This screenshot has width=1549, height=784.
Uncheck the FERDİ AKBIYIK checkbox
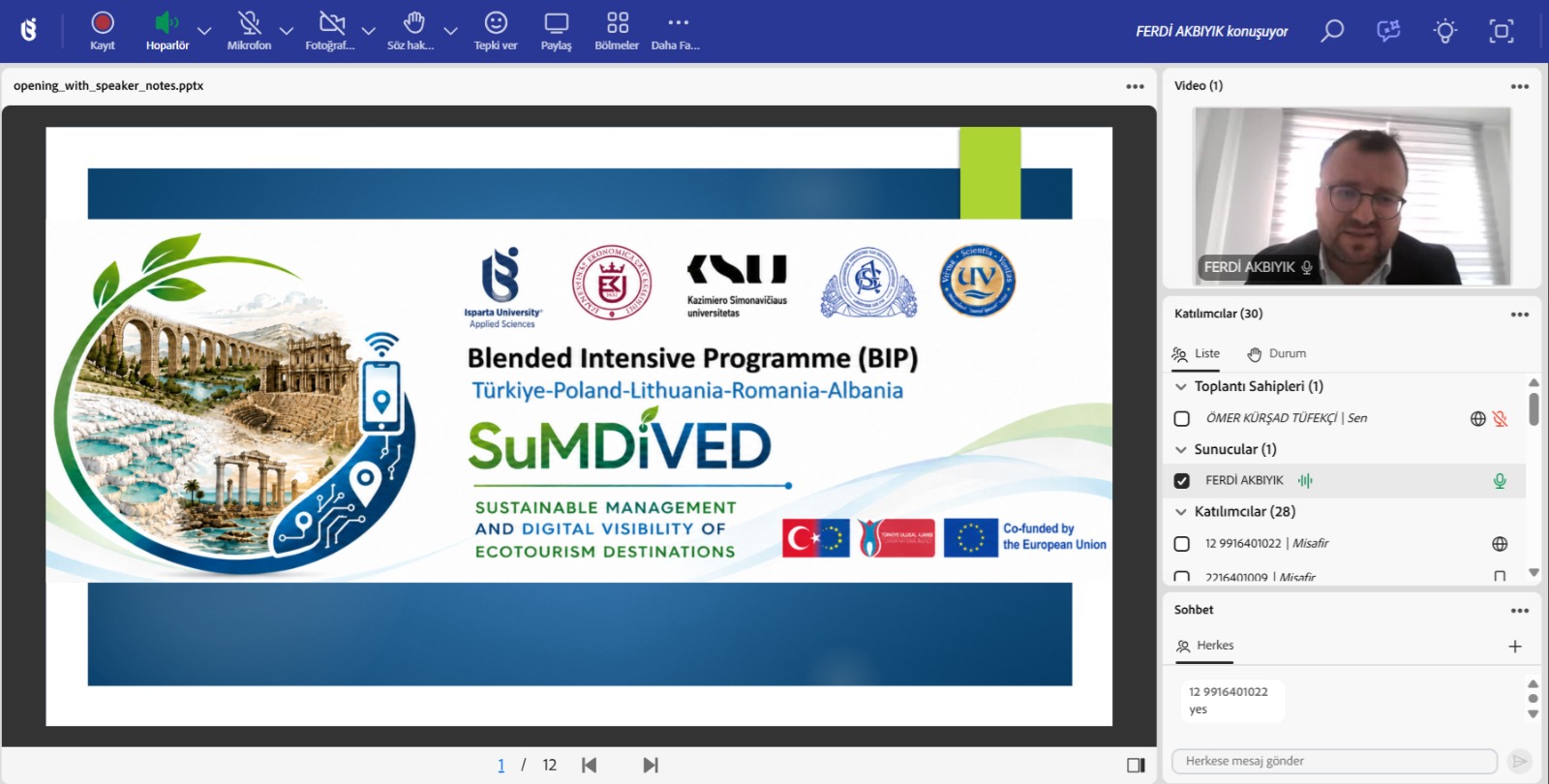tap(1182, 481)
